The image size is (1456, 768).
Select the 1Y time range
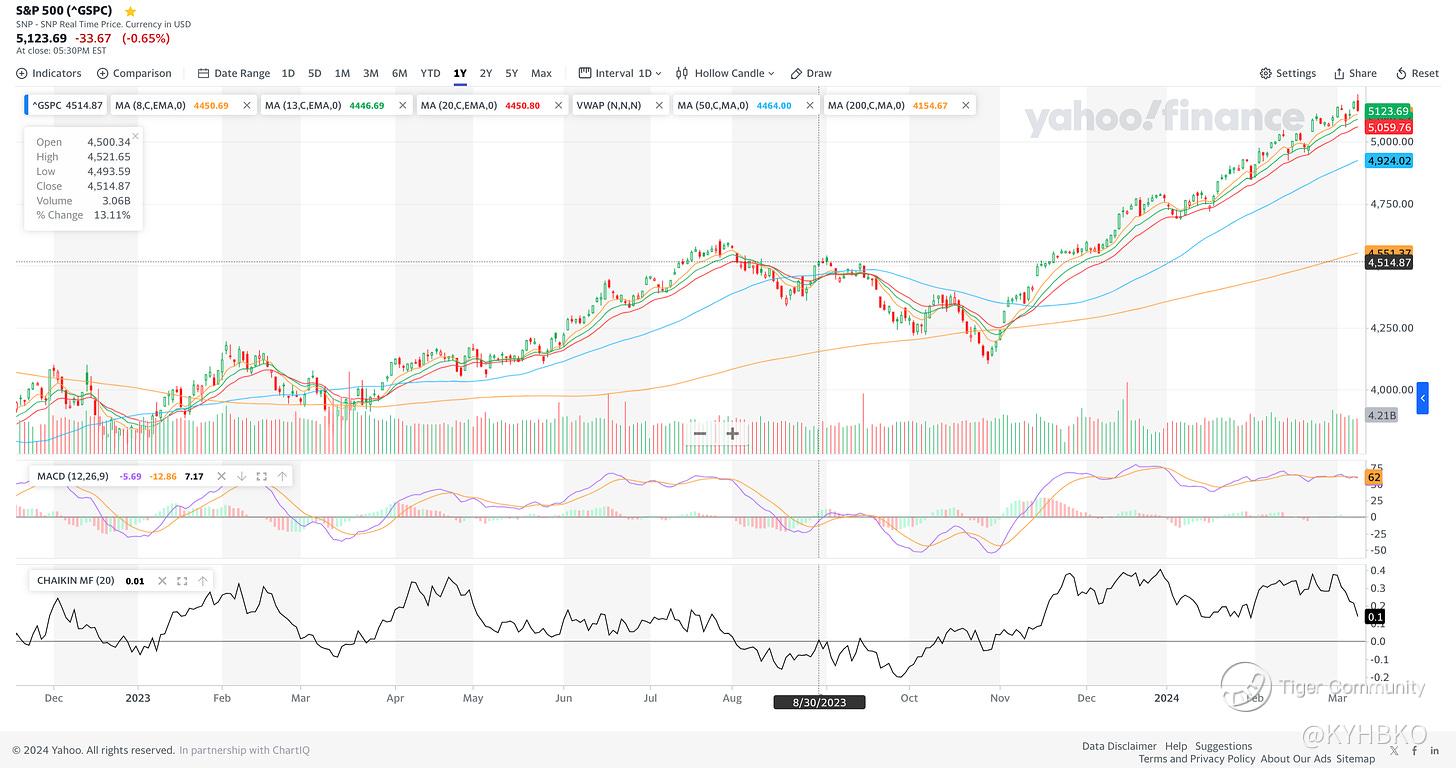[460, 73]
